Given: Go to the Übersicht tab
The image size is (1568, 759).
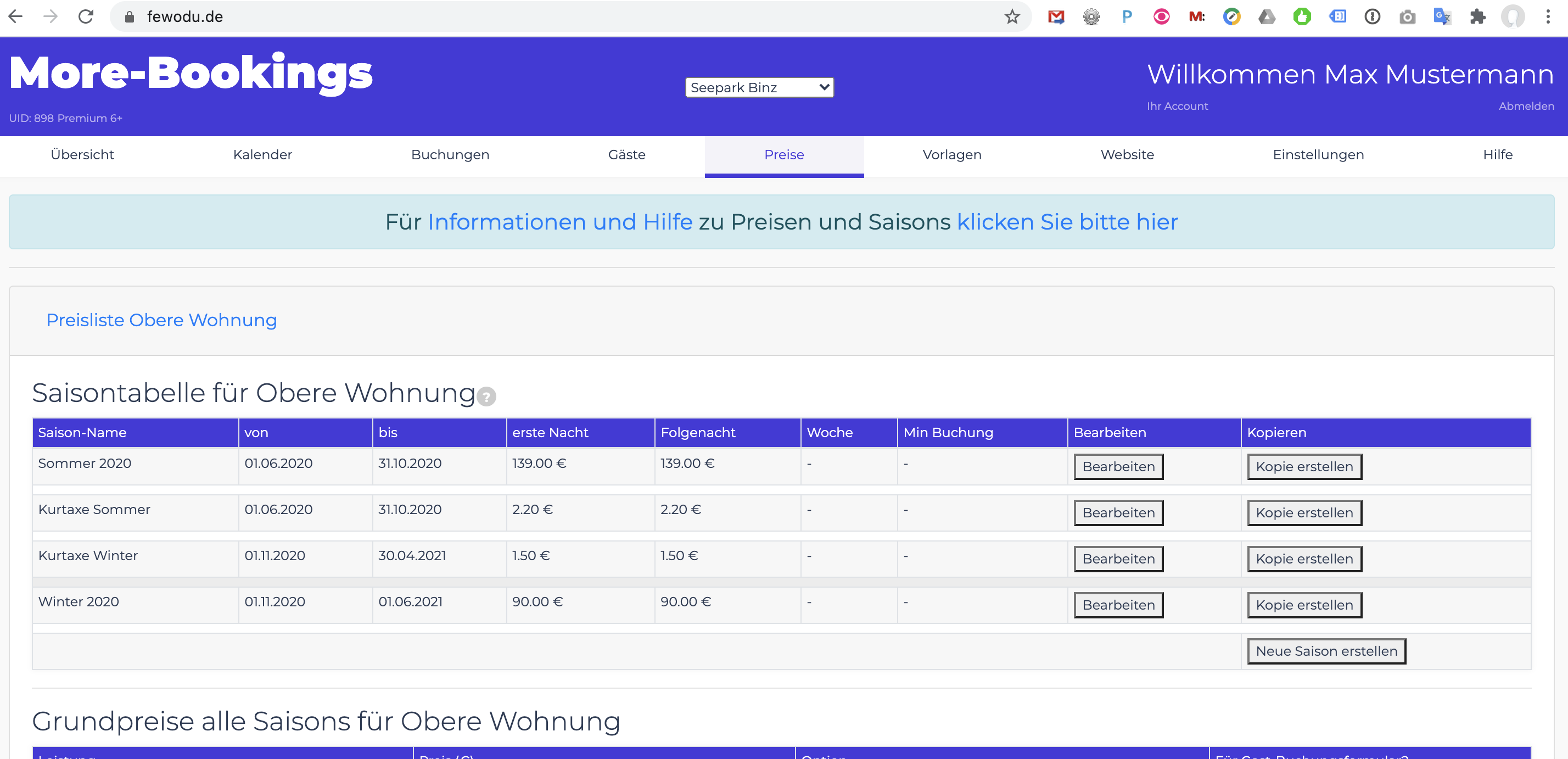Looking at the screenshot, I should [82, 154].
